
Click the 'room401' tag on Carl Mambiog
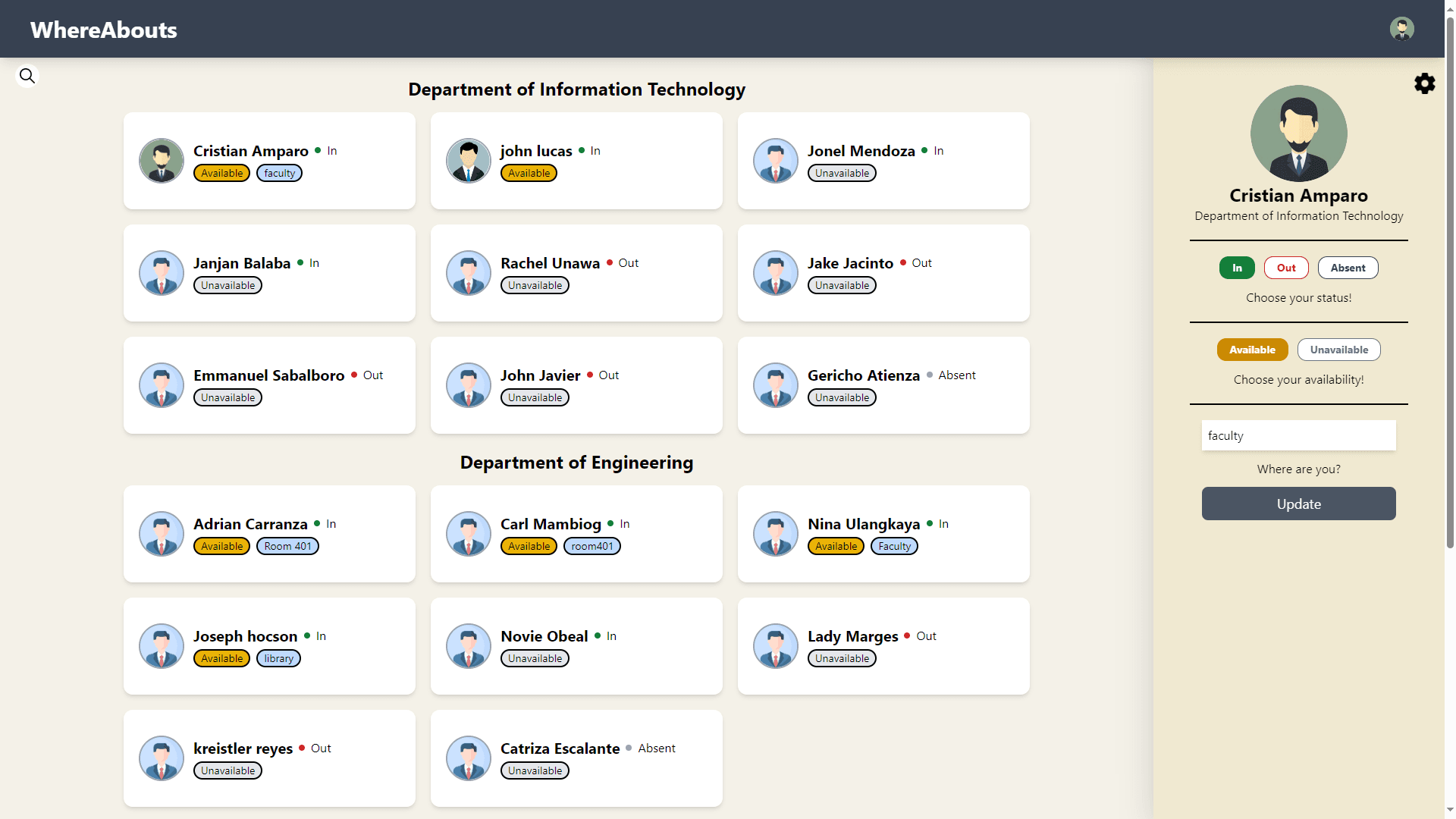592,546
